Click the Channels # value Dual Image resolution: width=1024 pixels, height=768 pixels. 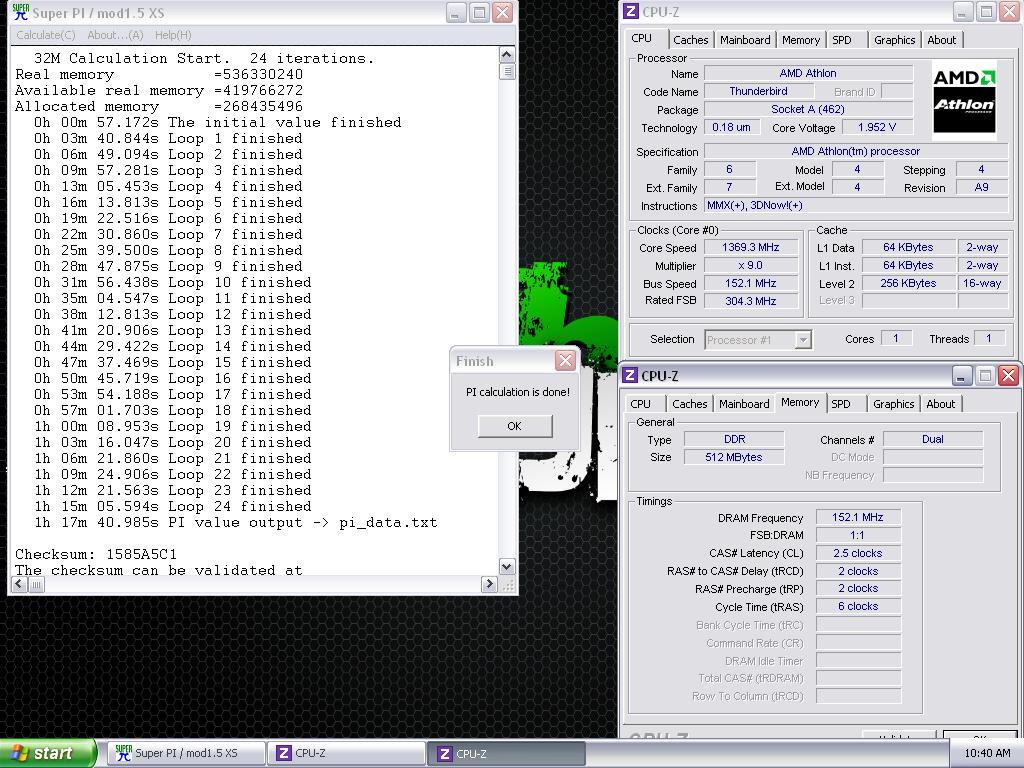click(x=933, y=440)
